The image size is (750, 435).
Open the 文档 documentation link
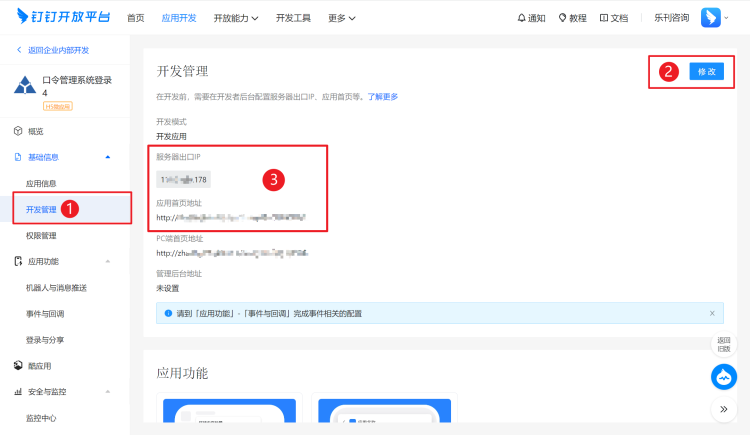tap(613, 18)
